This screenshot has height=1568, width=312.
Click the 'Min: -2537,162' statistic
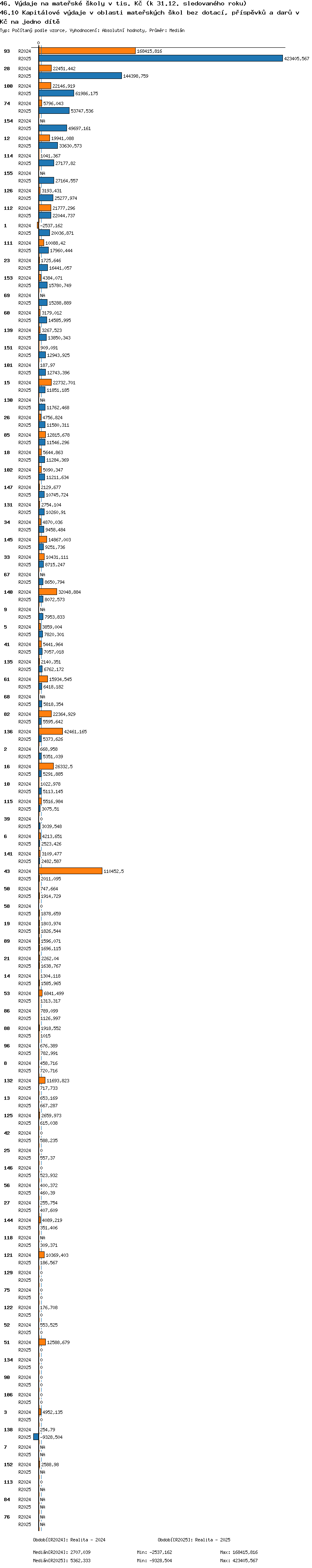pos(154,1552)
